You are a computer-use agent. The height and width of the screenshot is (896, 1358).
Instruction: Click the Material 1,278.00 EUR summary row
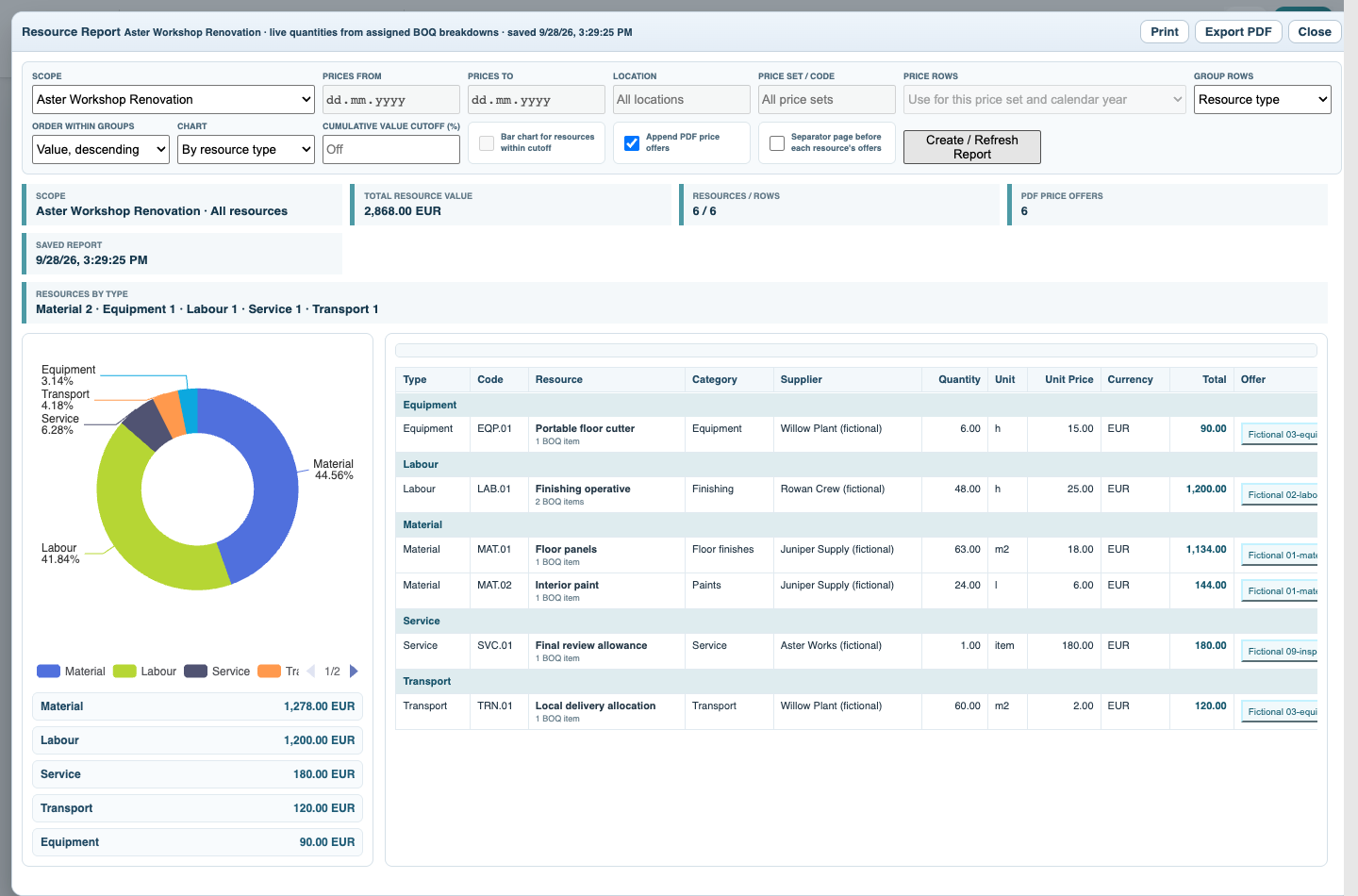point(197,706)
